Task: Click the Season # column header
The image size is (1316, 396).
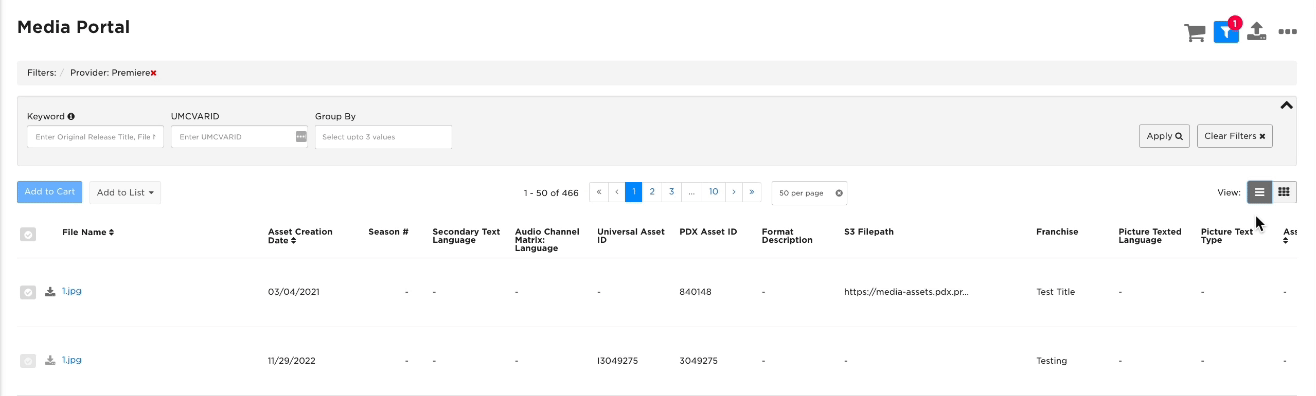Action: tap(388, 232)
